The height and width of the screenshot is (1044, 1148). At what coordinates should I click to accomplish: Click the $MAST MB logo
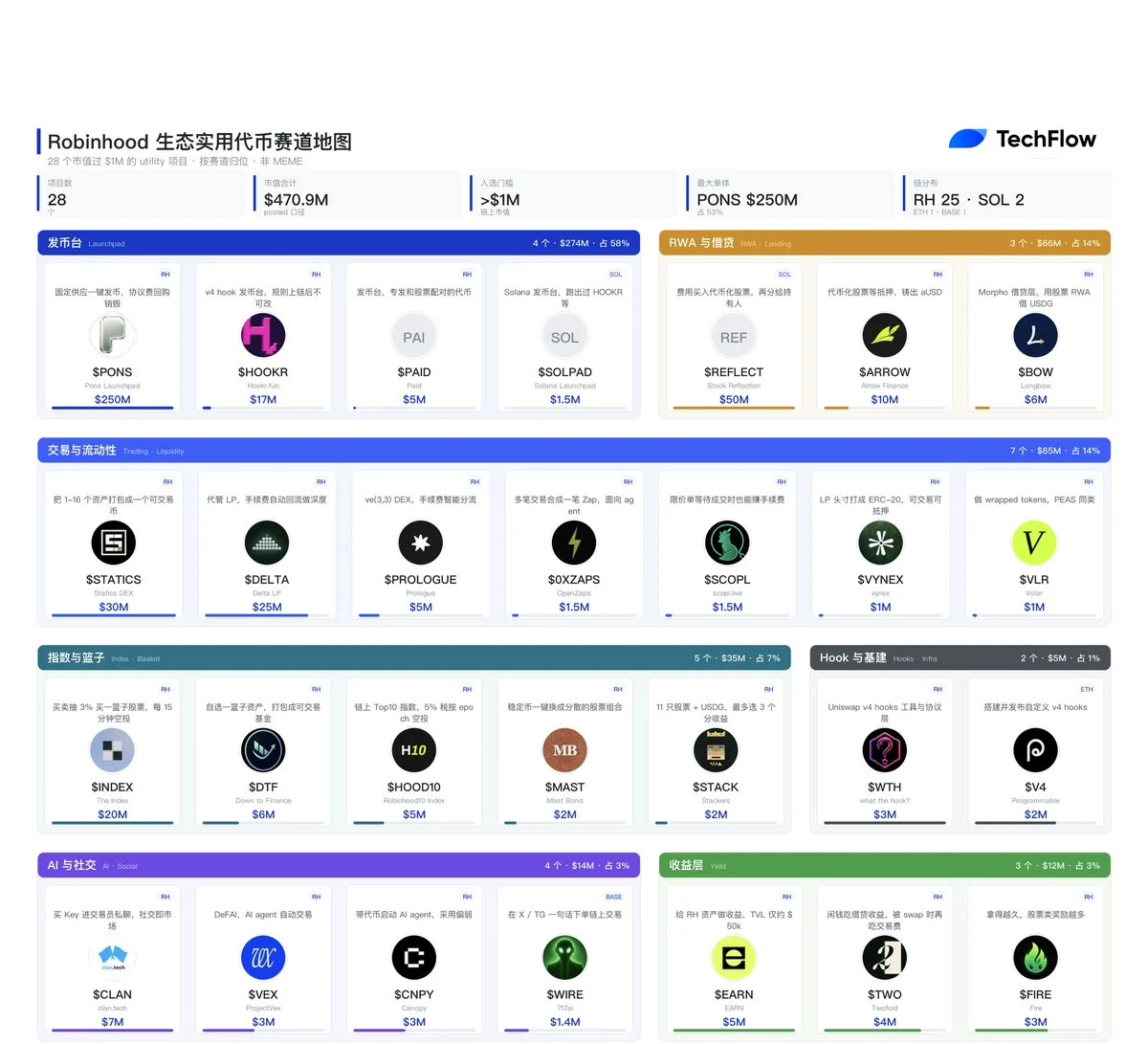click(564, 751)
